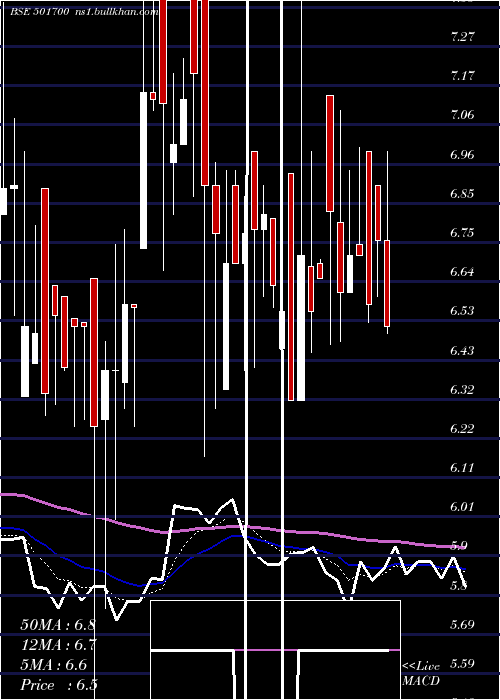The image size is (500, 700).
Task: Click the Price : 6.5 readout
Action: tap(59, 685)
